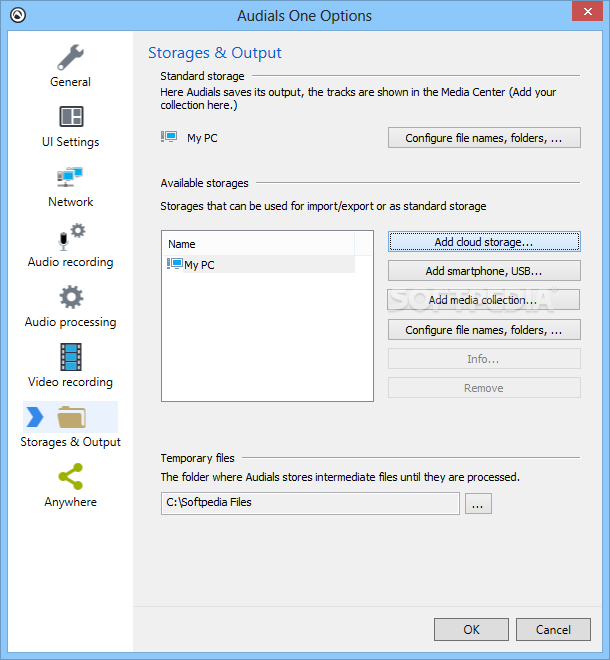This screenshot has height=660, width=610.
Task: Click the Cancel button
Action: (553, 629)
